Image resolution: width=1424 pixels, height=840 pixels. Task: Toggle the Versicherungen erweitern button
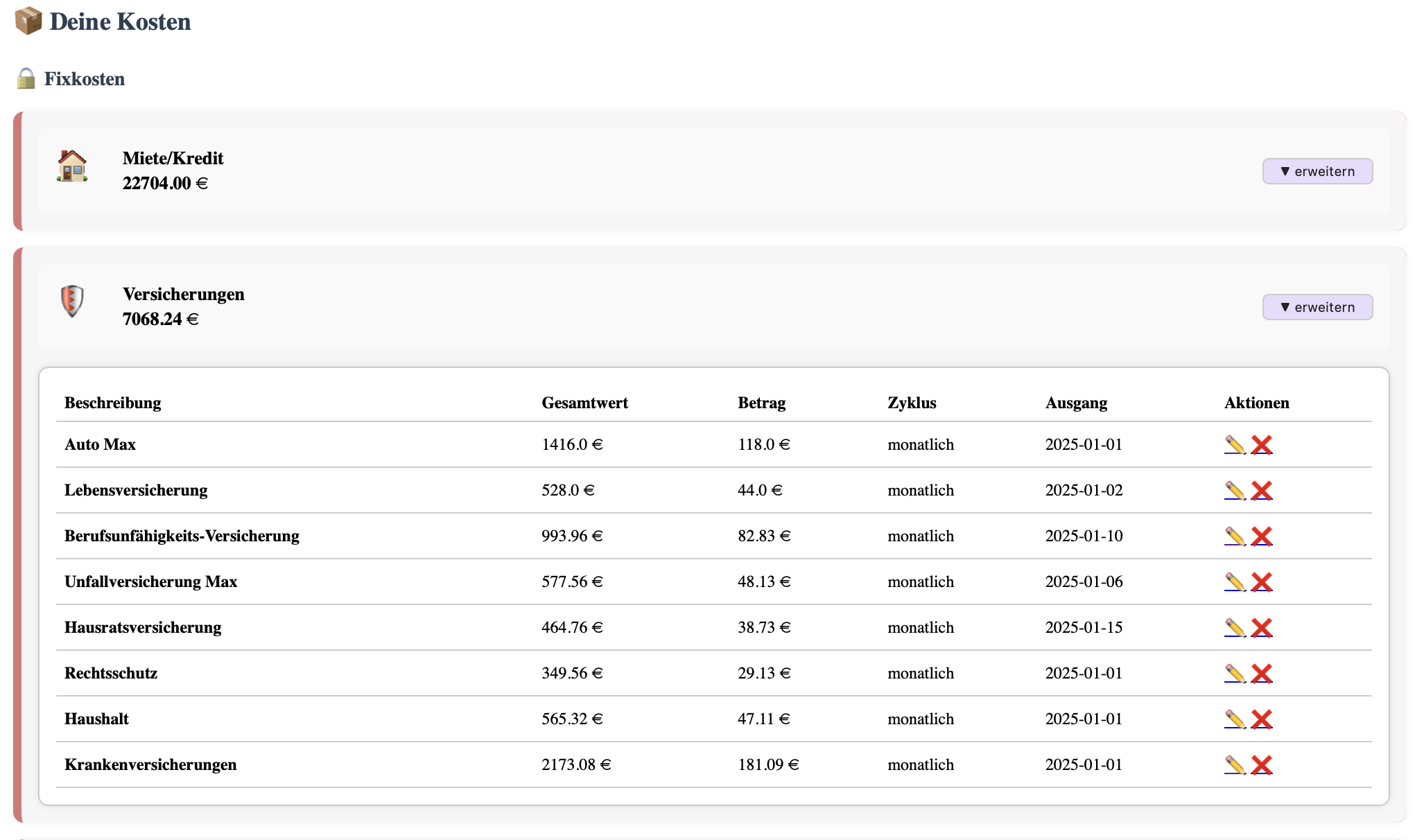point(1317,307)
